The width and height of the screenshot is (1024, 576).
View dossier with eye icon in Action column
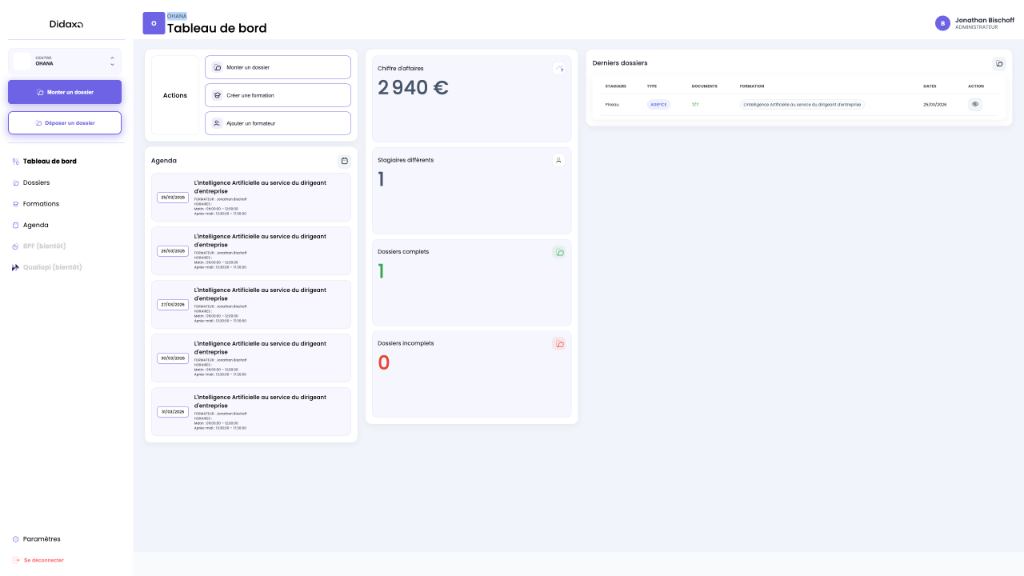975,104
